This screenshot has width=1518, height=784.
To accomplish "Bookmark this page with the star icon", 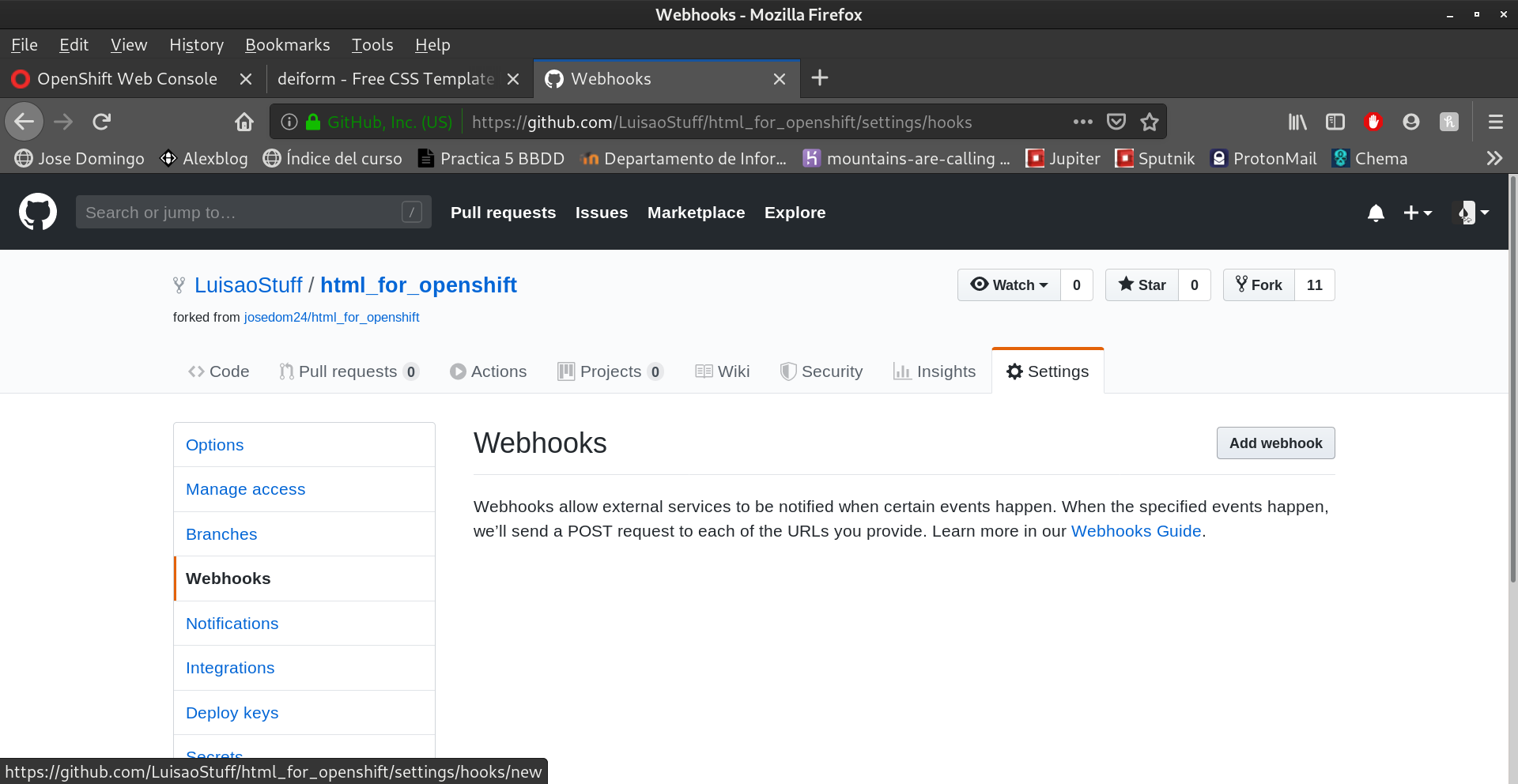I will pos(1149,122).
